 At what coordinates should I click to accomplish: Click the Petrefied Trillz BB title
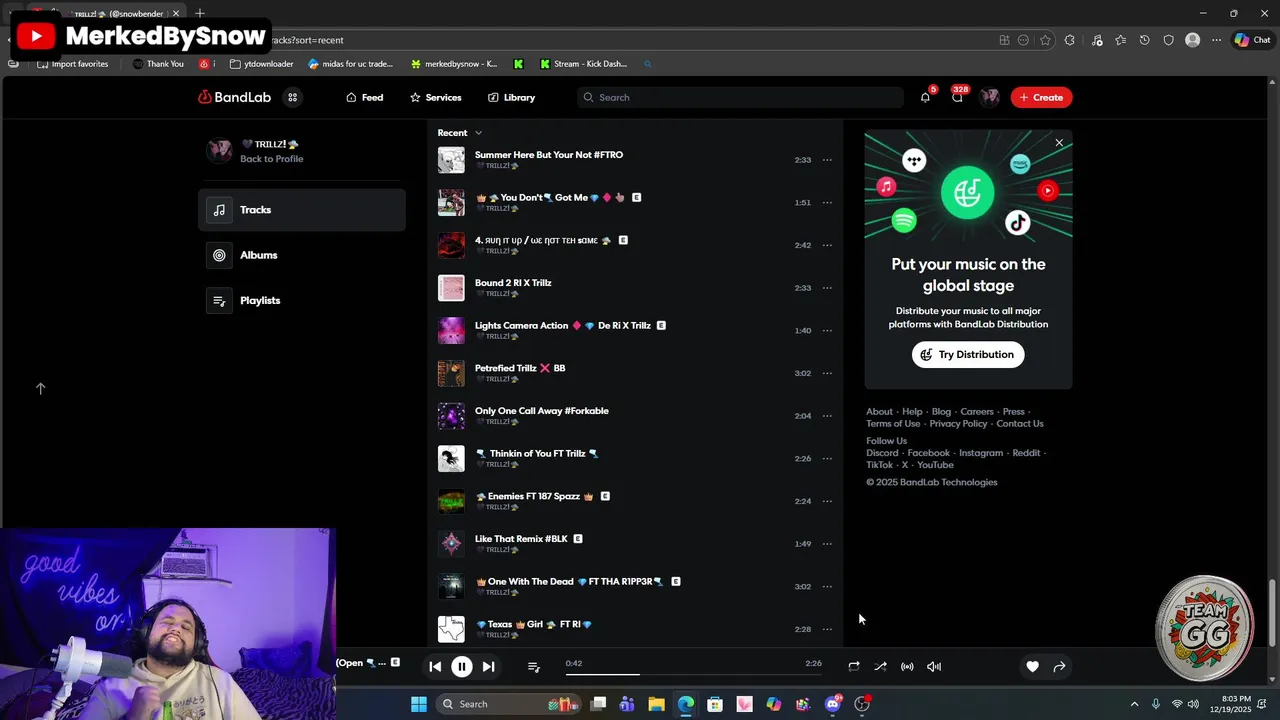pyautogui.click(x=520, y=368)
